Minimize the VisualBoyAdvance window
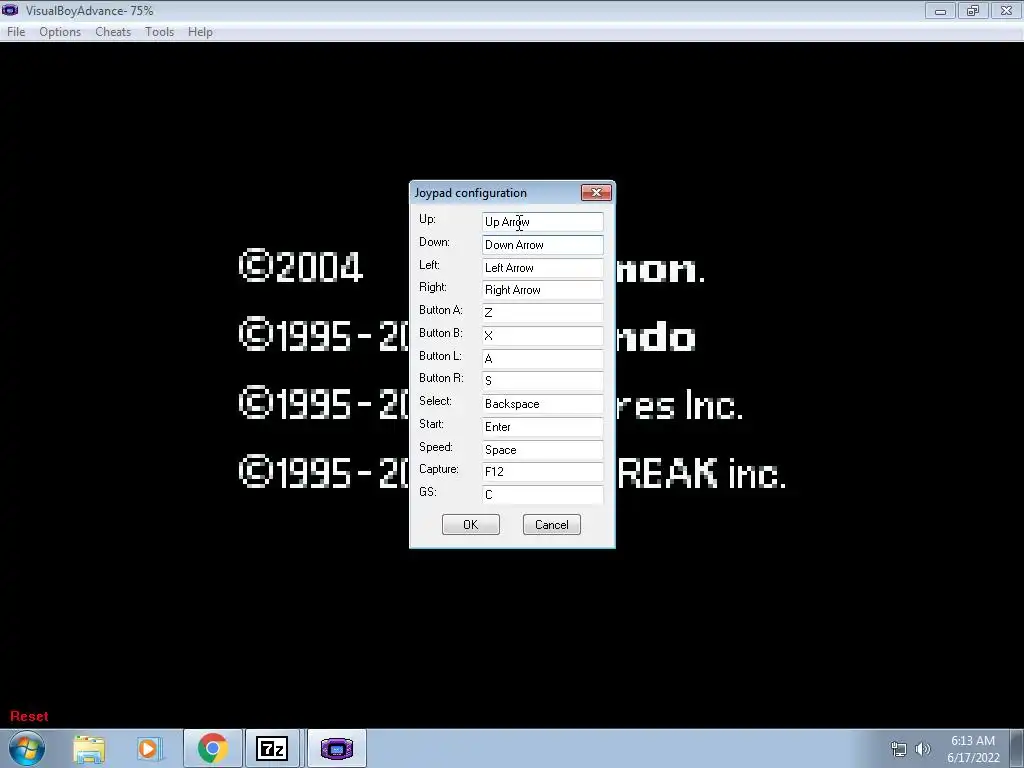 (940, 11)
